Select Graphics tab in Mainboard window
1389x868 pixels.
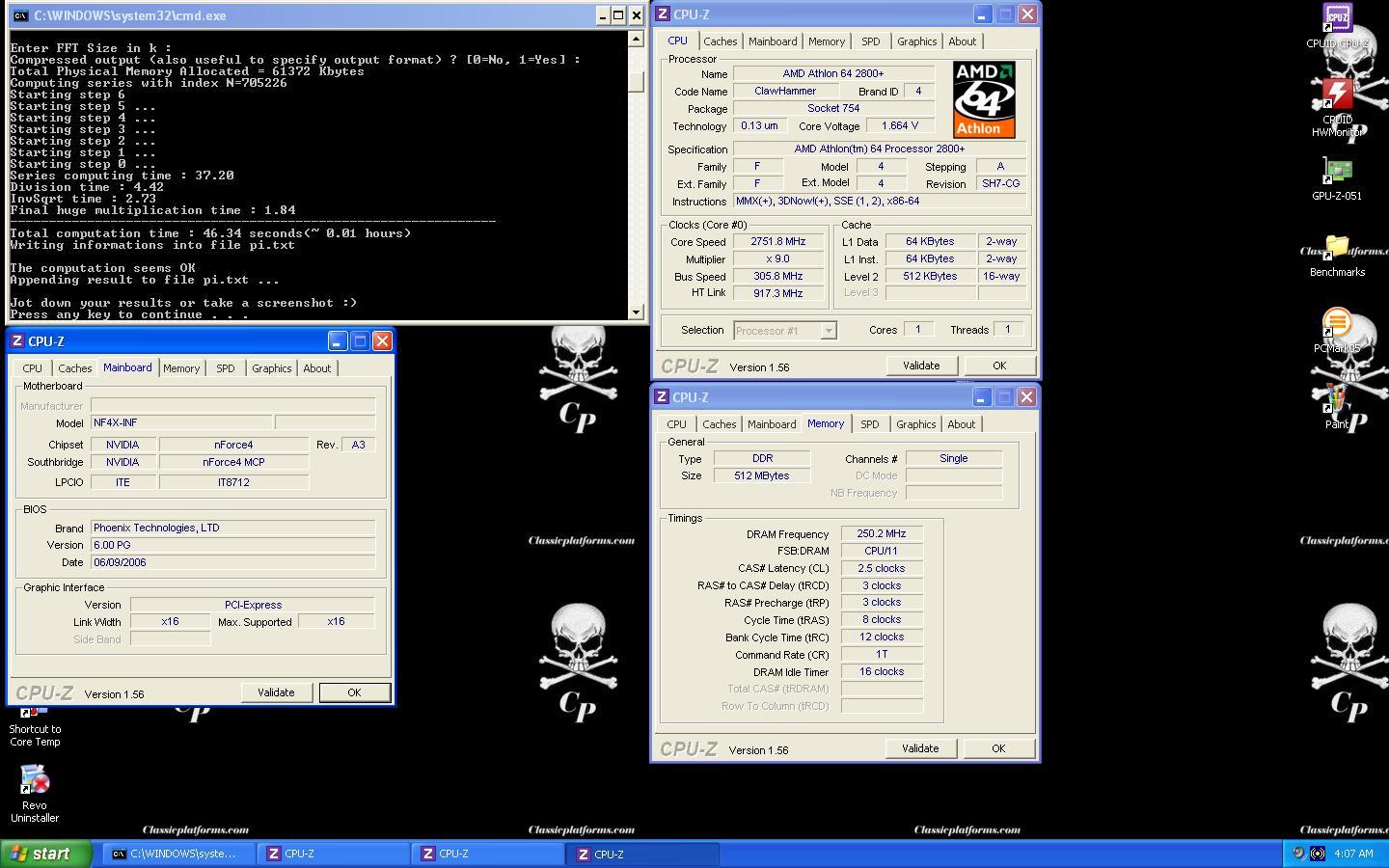pos(271,368)
